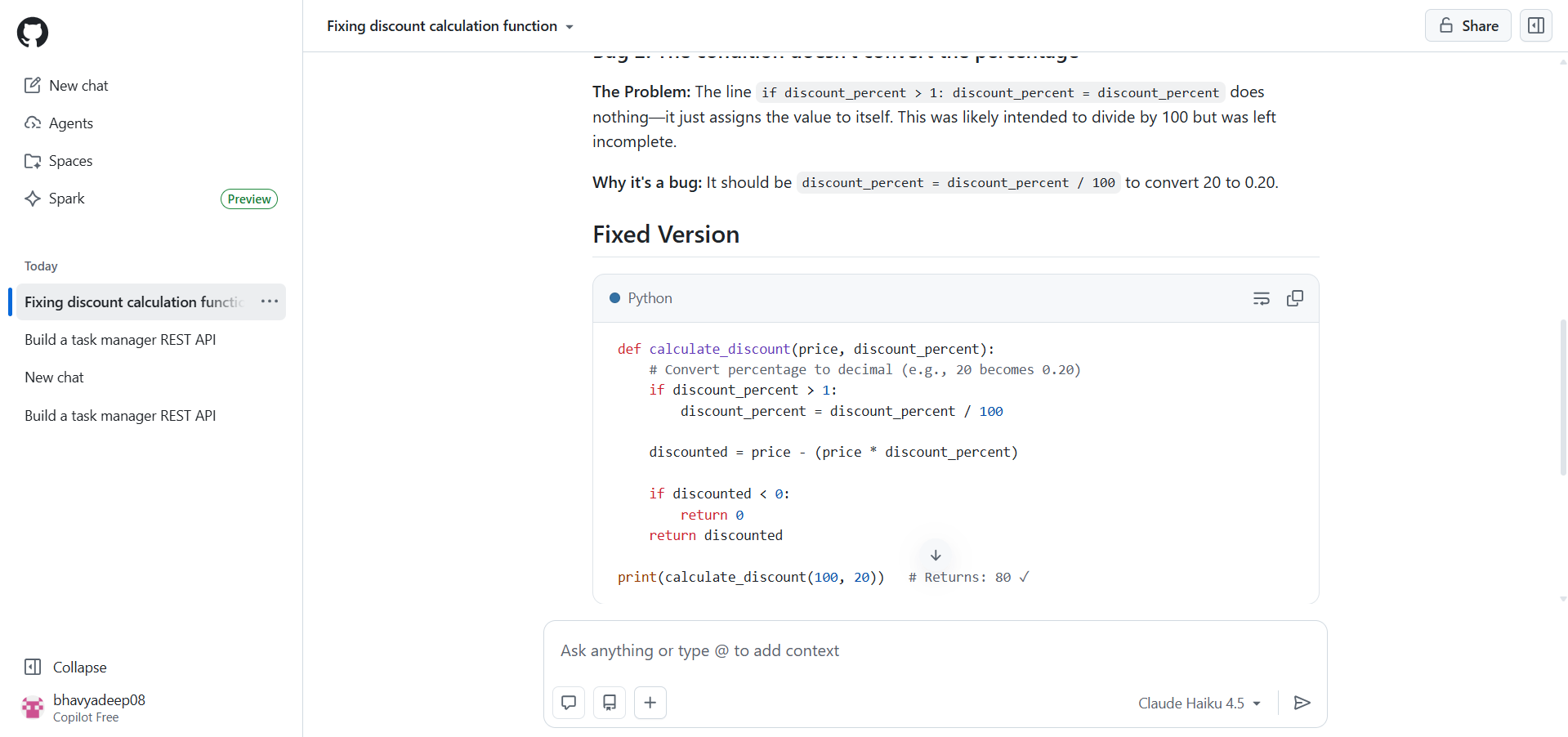Screen dimensions: 1568x737
Task: Copy the Python code block
Action: pos(1295,298)
